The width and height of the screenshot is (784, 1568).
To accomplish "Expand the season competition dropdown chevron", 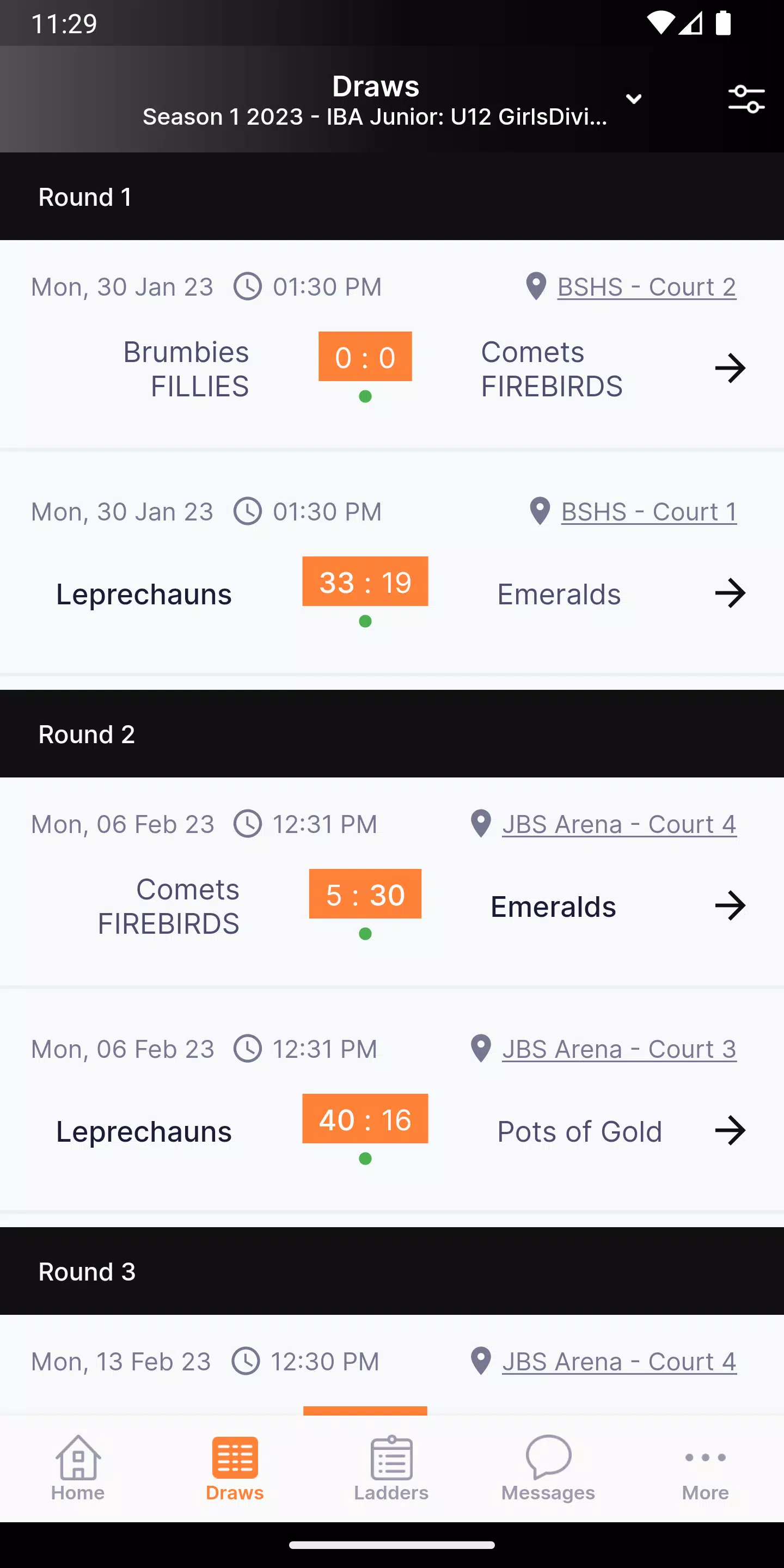I will [x=634, y=99].
